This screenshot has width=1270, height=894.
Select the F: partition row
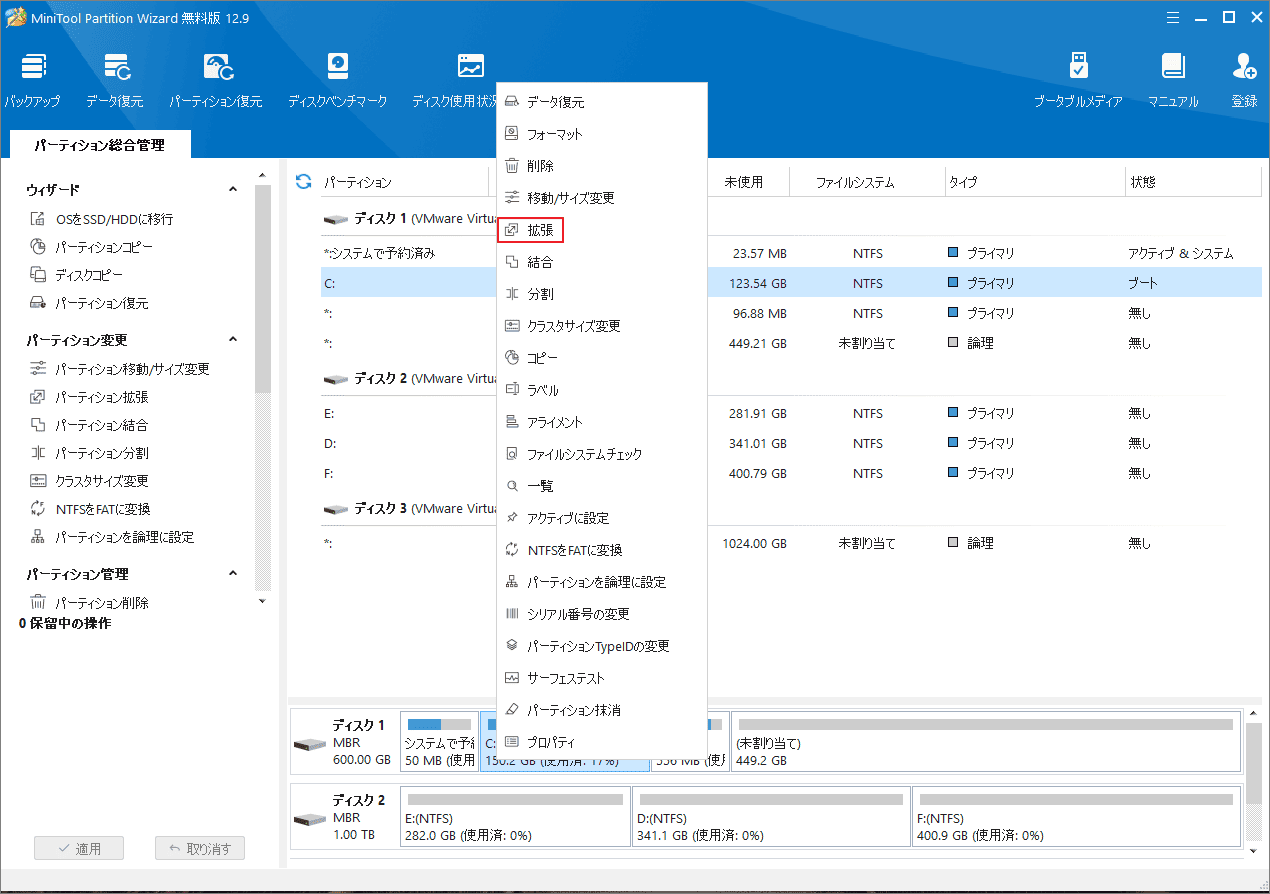point(791,473)
